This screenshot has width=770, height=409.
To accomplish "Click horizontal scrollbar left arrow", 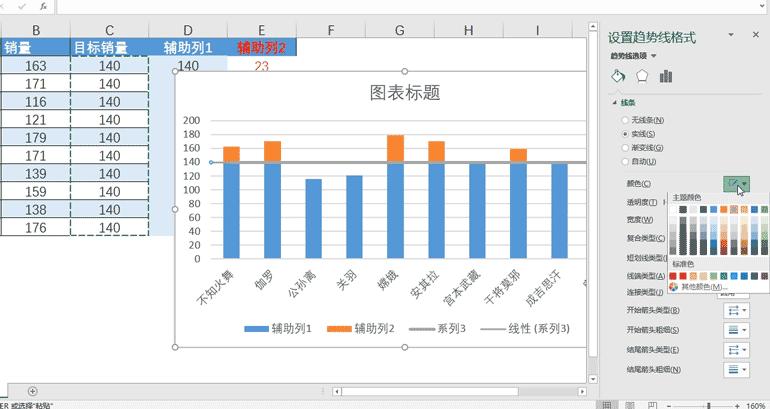I will (x=337, y=391).
